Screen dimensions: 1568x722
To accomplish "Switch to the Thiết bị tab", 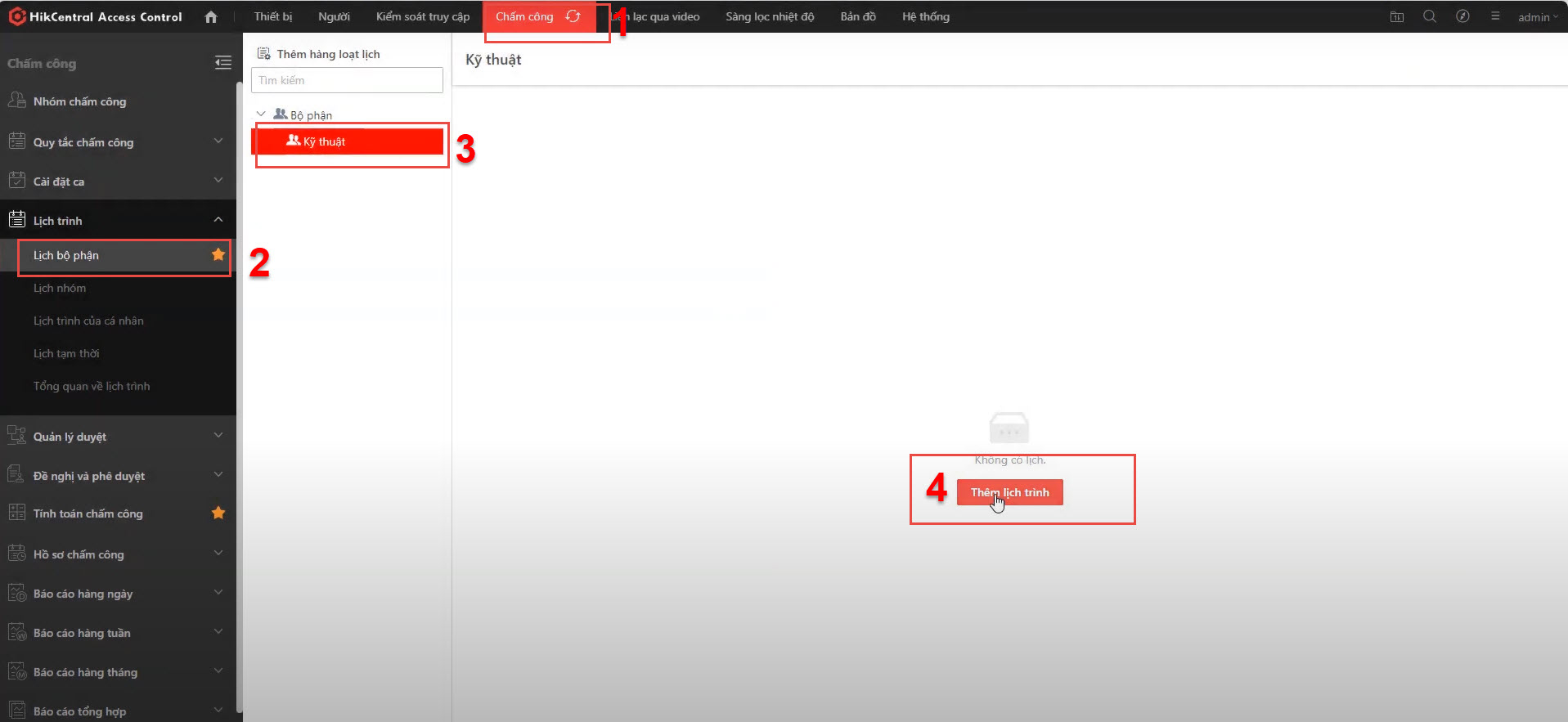I will 273,16.
